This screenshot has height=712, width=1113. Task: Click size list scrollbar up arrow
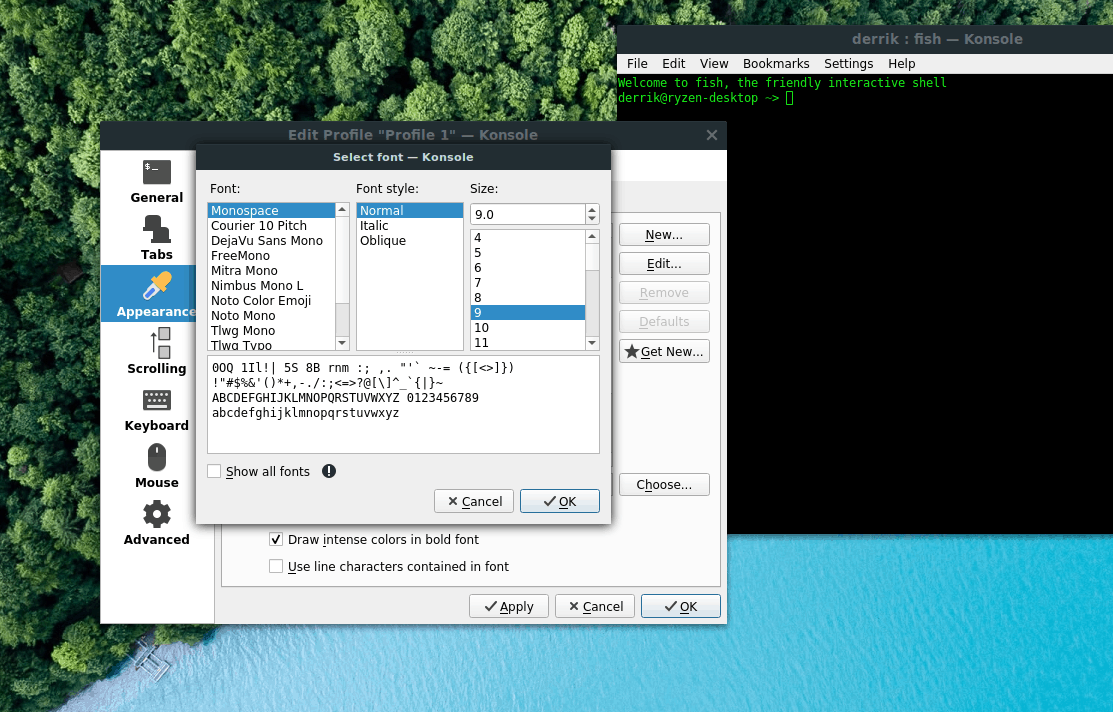tap(592, 236)
